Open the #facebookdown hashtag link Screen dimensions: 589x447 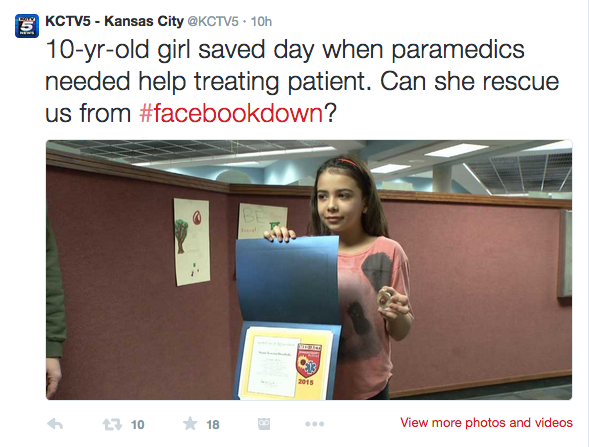[231, 113]
